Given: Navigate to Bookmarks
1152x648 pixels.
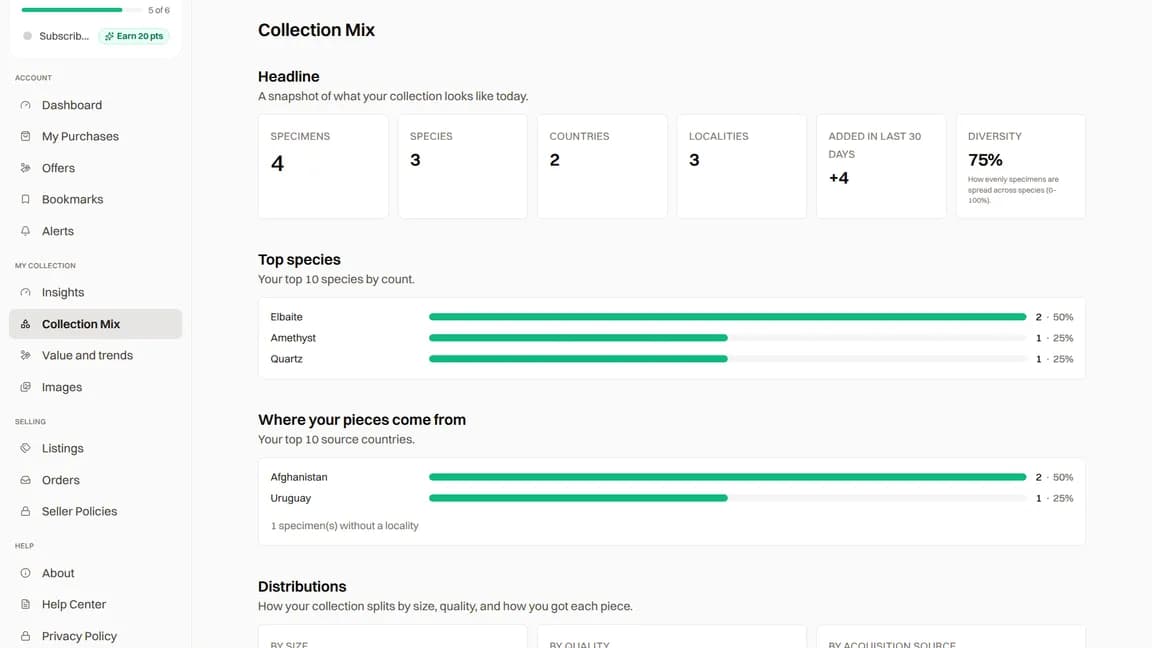Looking at the screenshot, I should click(96, 199).
